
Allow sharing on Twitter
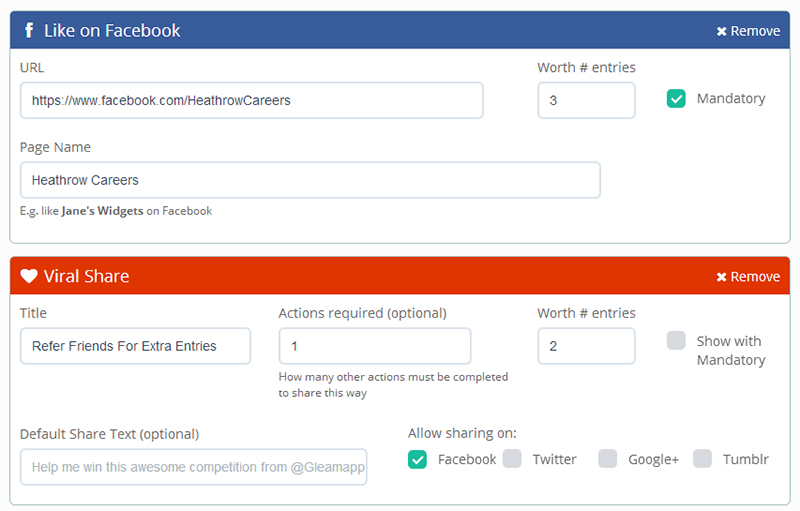(x=513, y=459)
